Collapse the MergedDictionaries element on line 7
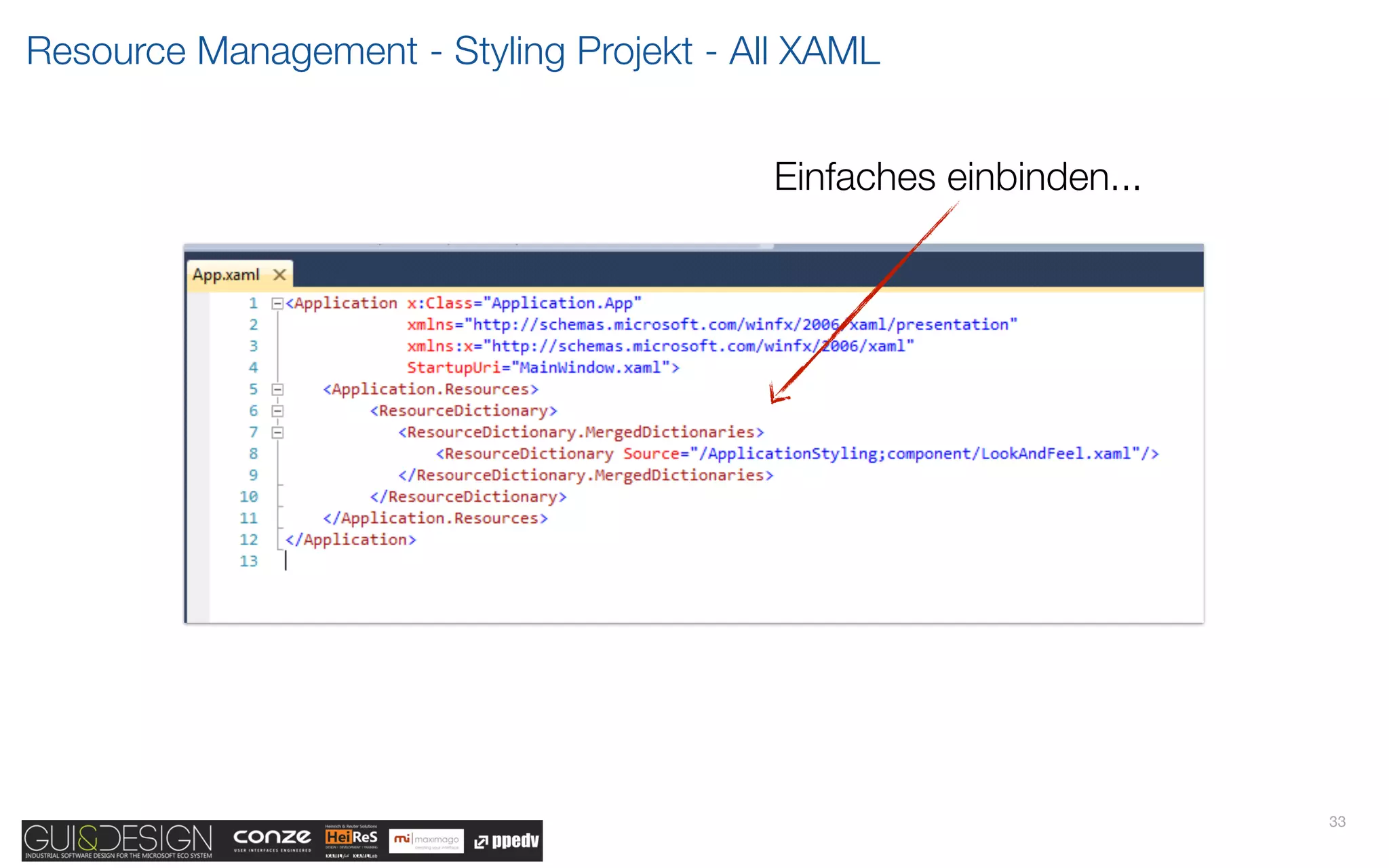The height and width of the screenshot is (868, 1389). coord(277,433)
